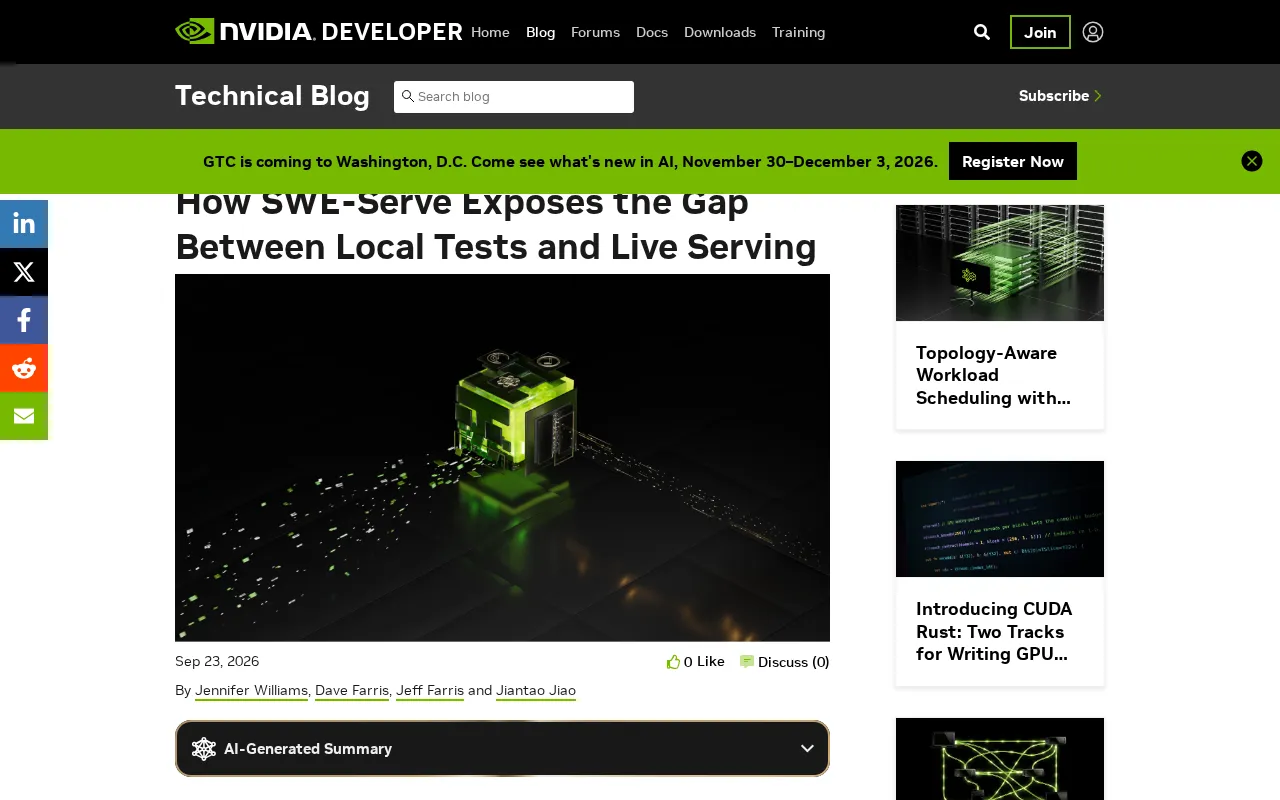Focus the Search blog input field

tap(514, 97)
